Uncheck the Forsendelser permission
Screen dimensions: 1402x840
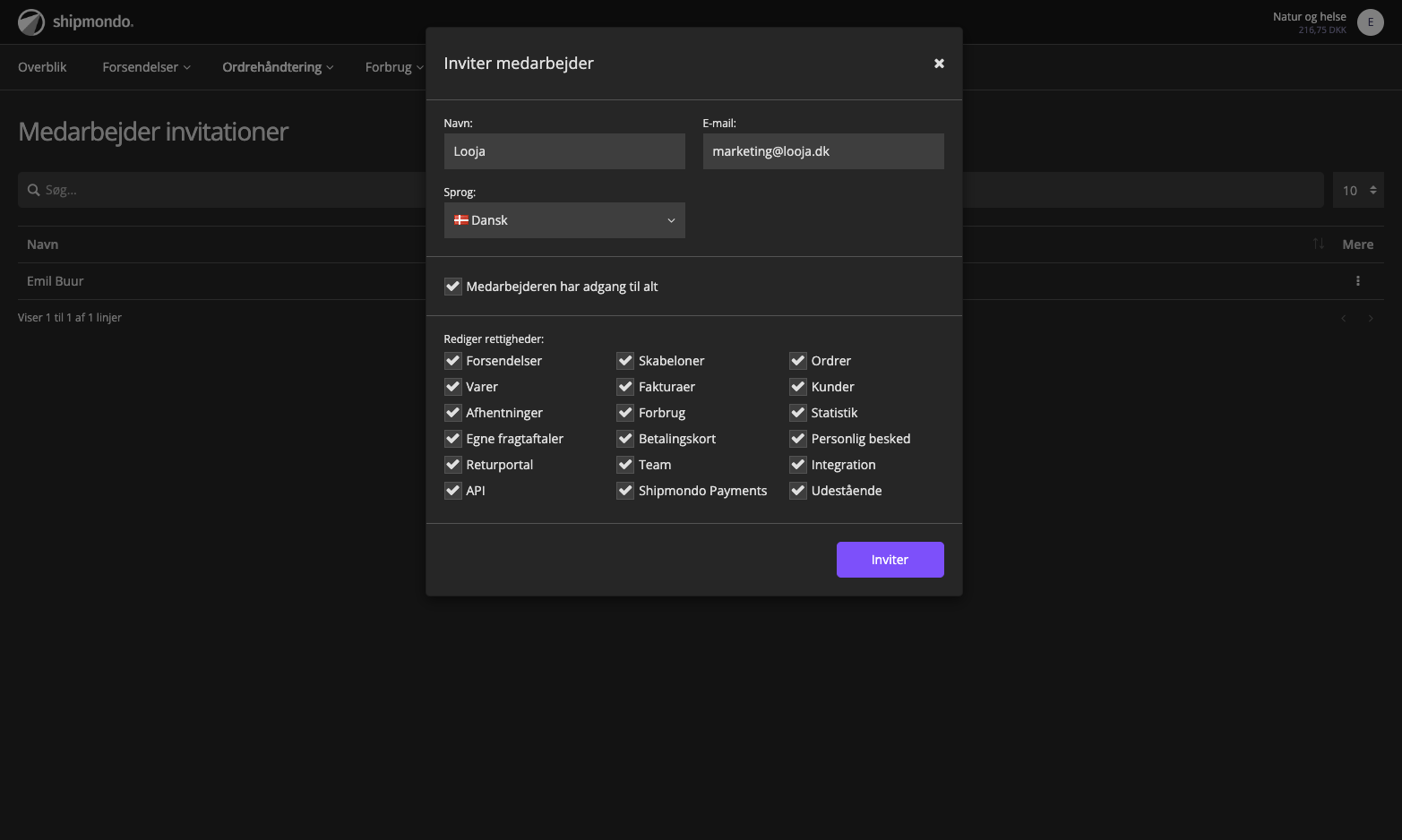453,361
